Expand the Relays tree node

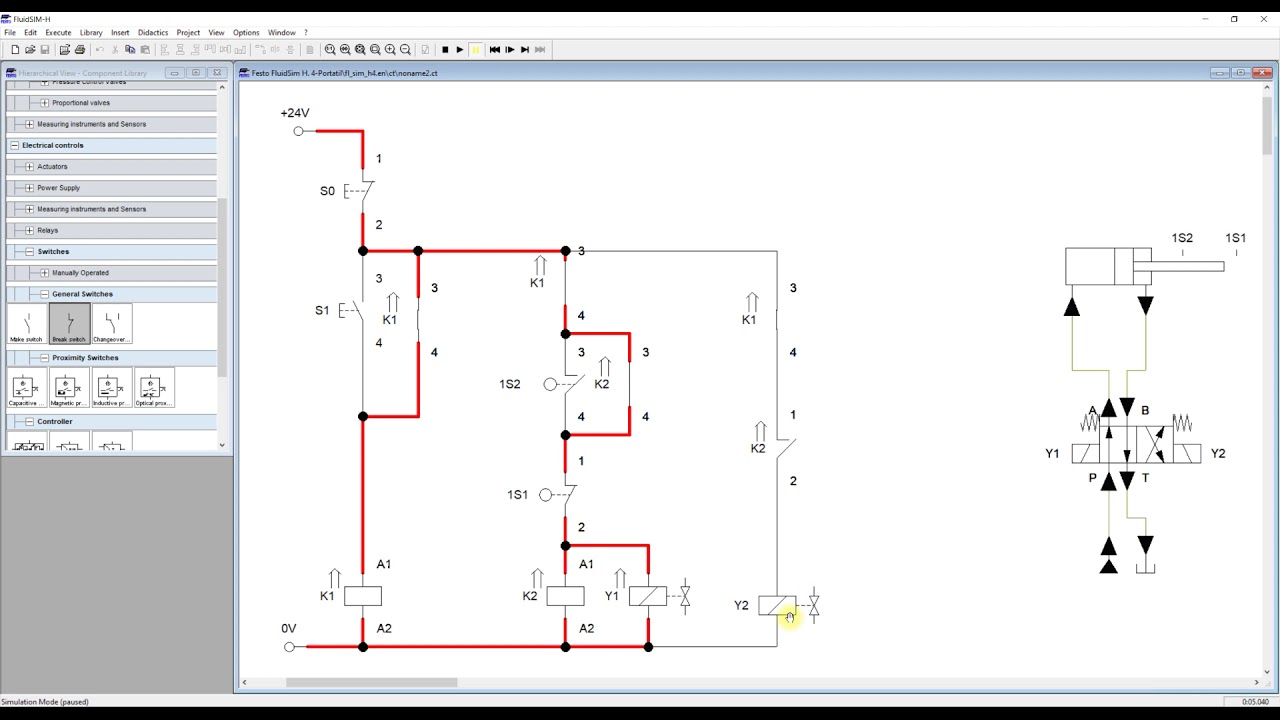click(x=30, y=230)
